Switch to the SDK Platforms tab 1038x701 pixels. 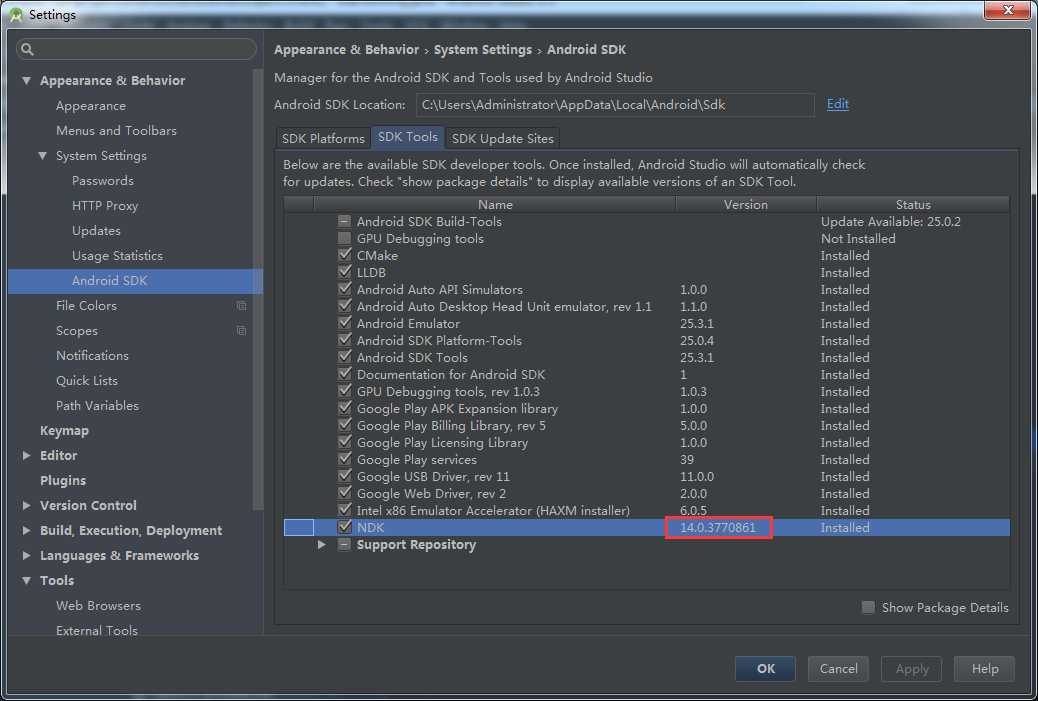click(x=323, y=138)
